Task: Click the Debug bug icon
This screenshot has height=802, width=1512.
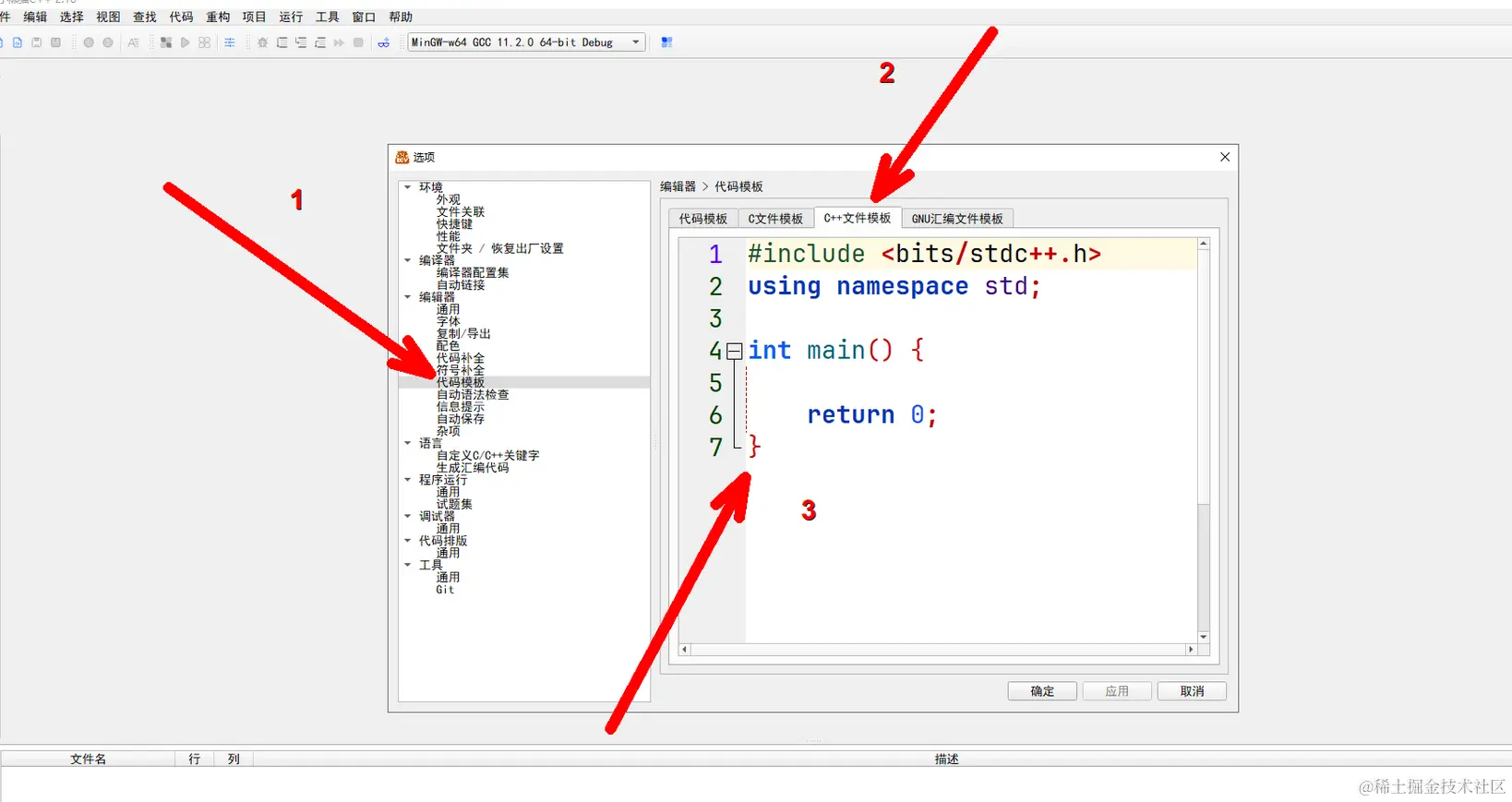Action: [x=263, y=42]
